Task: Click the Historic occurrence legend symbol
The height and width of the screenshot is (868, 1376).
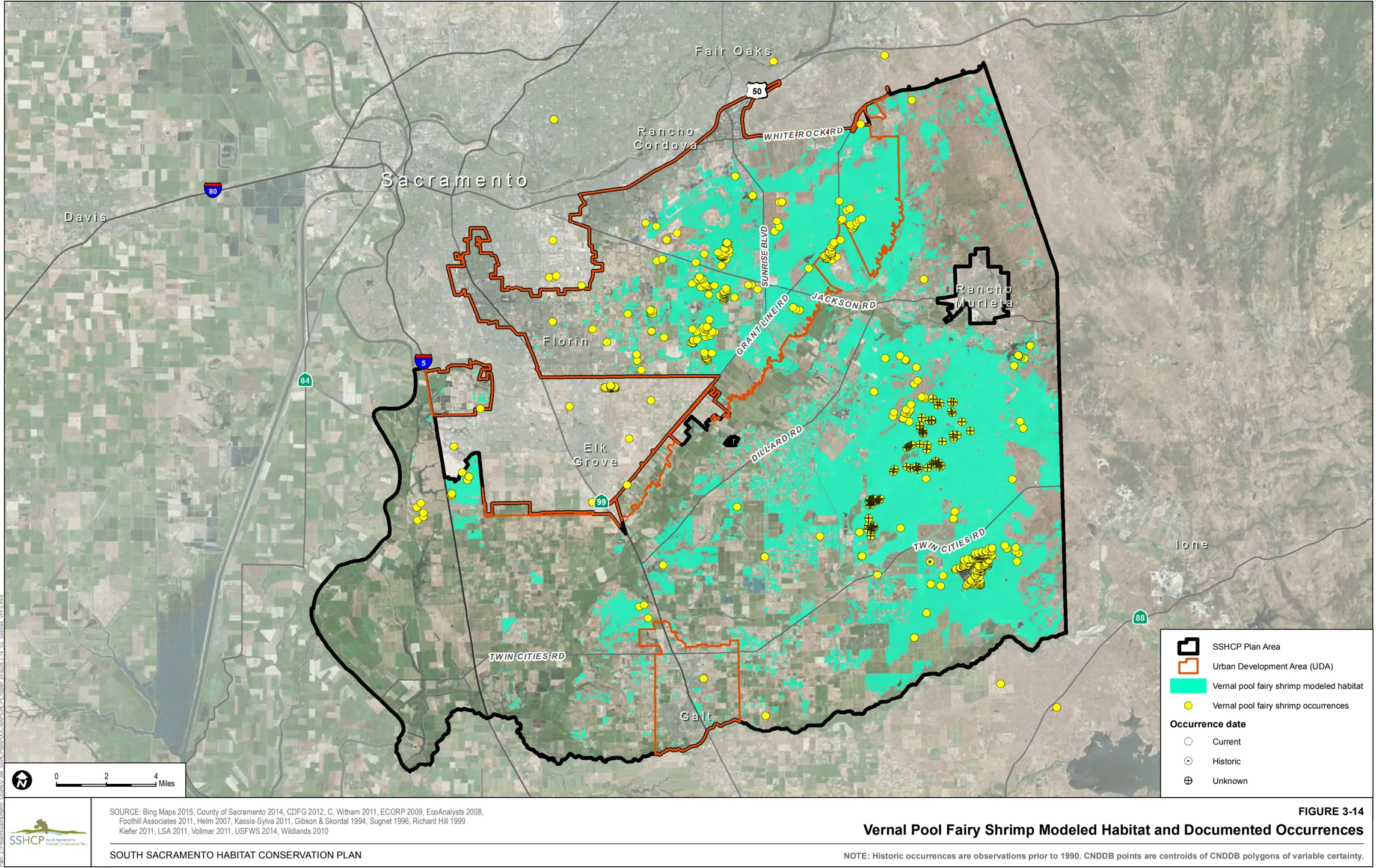Action: coord(1188,761)
